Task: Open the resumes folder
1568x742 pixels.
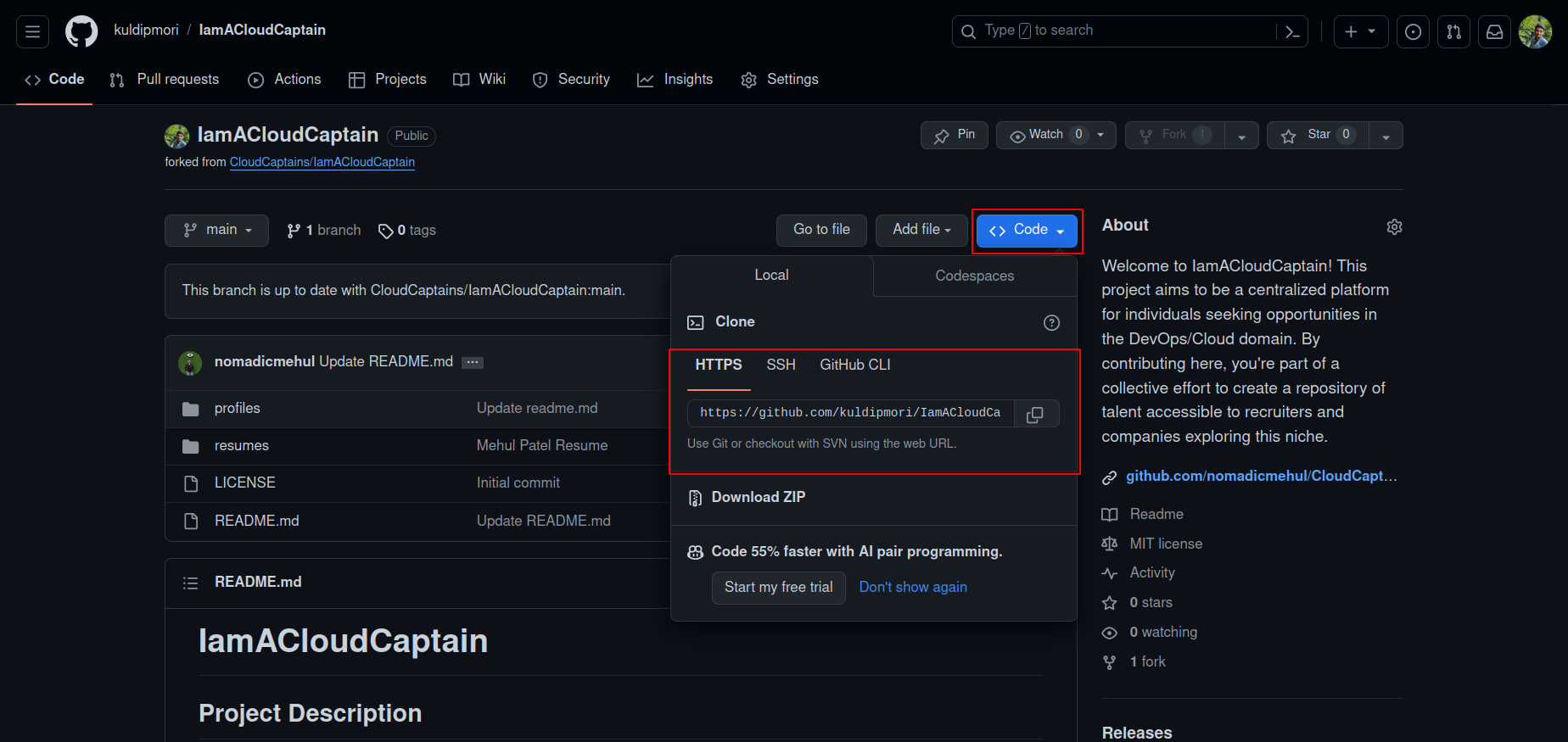Action: pos(242,446)
